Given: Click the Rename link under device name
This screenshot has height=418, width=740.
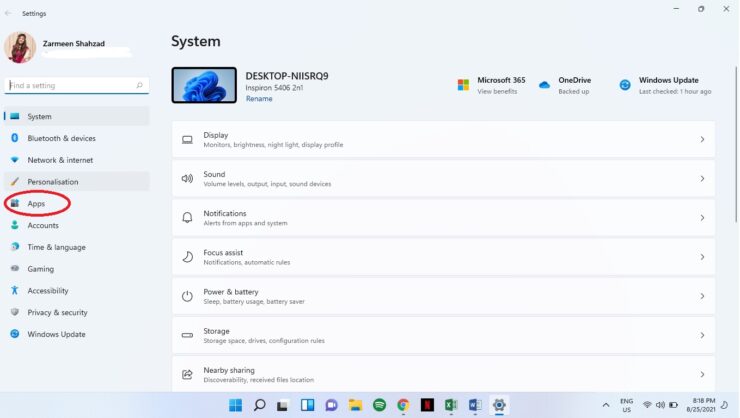Looking at the screenshot, I should [259, 99].
